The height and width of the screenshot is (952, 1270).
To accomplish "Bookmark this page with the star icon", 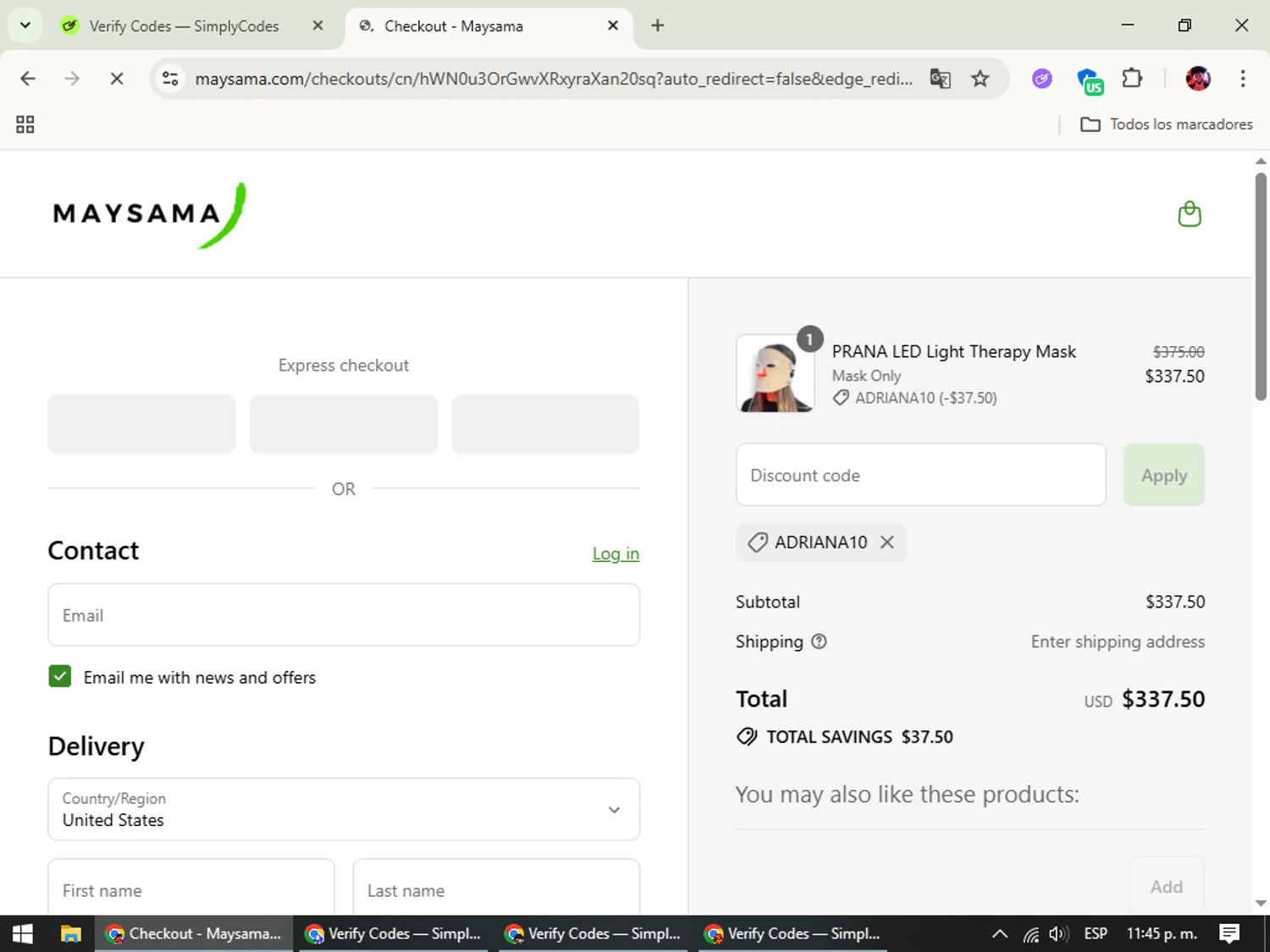I will (x=980, y=79).
